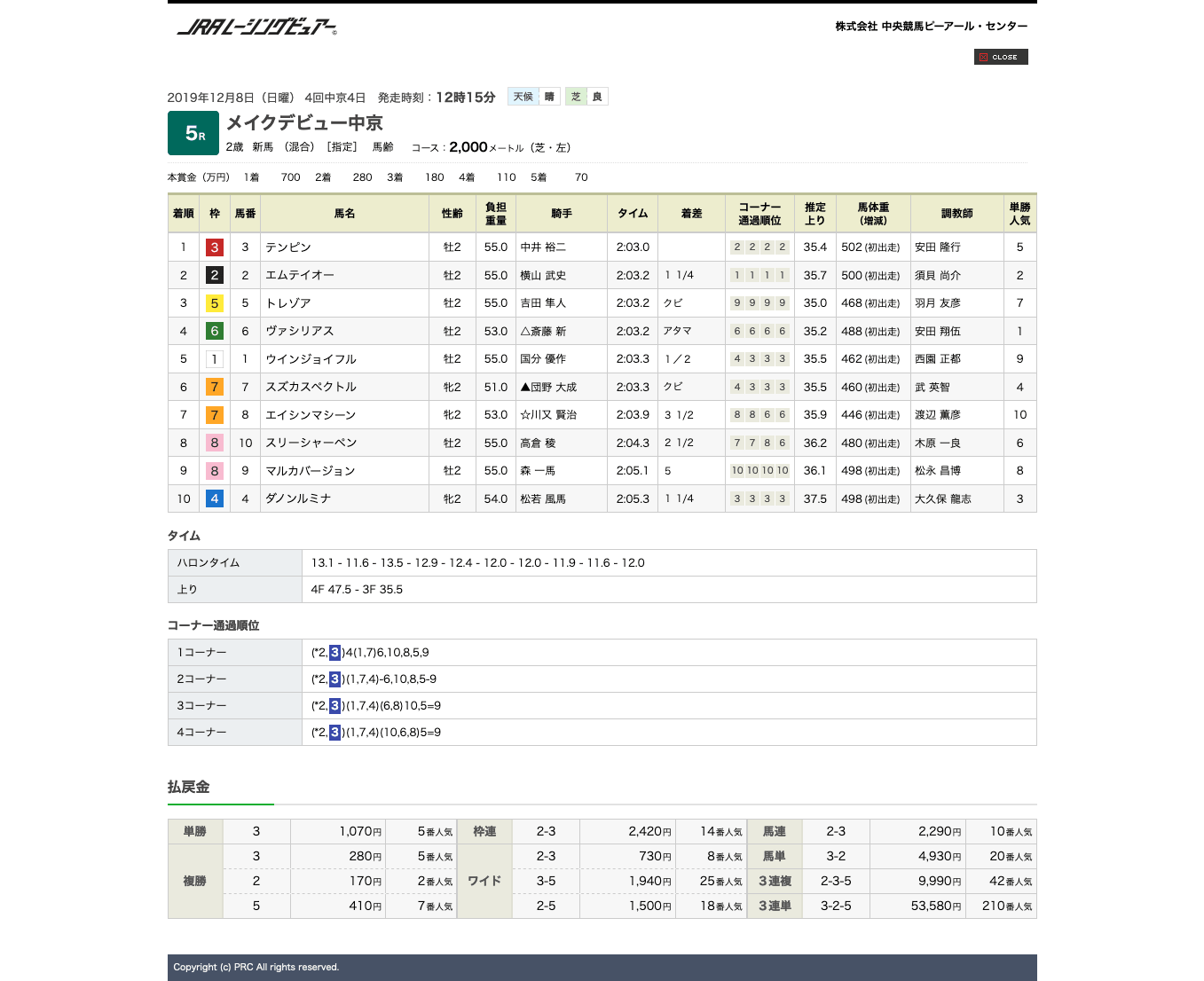Click the 枠連 payout label
The height and width of the screenshot is (981, 1204).
(484, 832)
